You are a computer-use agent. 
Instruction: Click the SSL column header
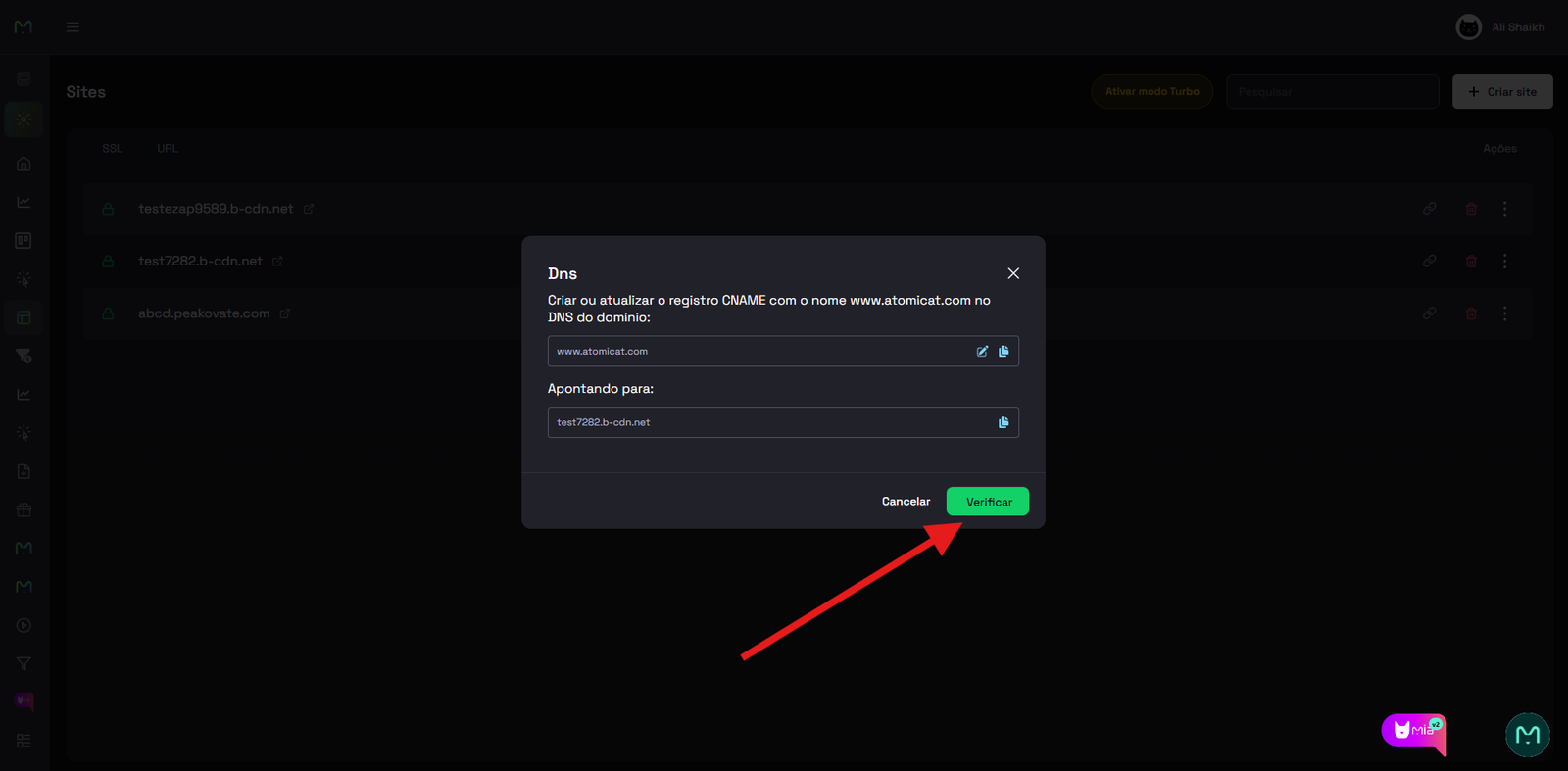112,149
